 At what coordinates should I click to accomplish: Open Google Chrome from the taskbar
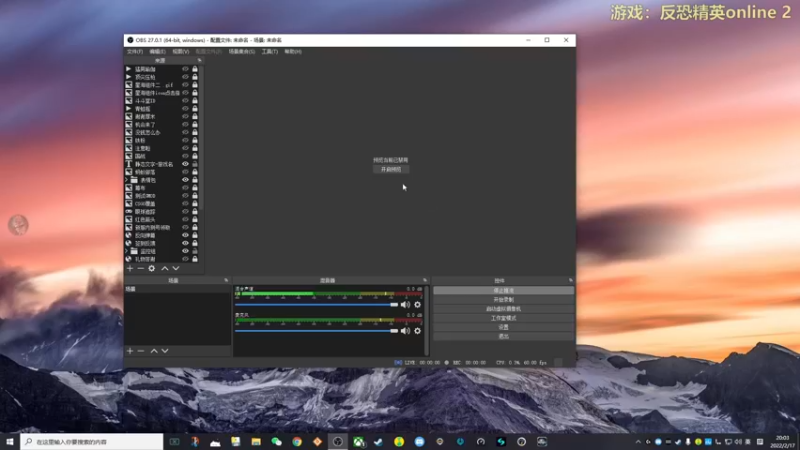click(x=297, y=442)
